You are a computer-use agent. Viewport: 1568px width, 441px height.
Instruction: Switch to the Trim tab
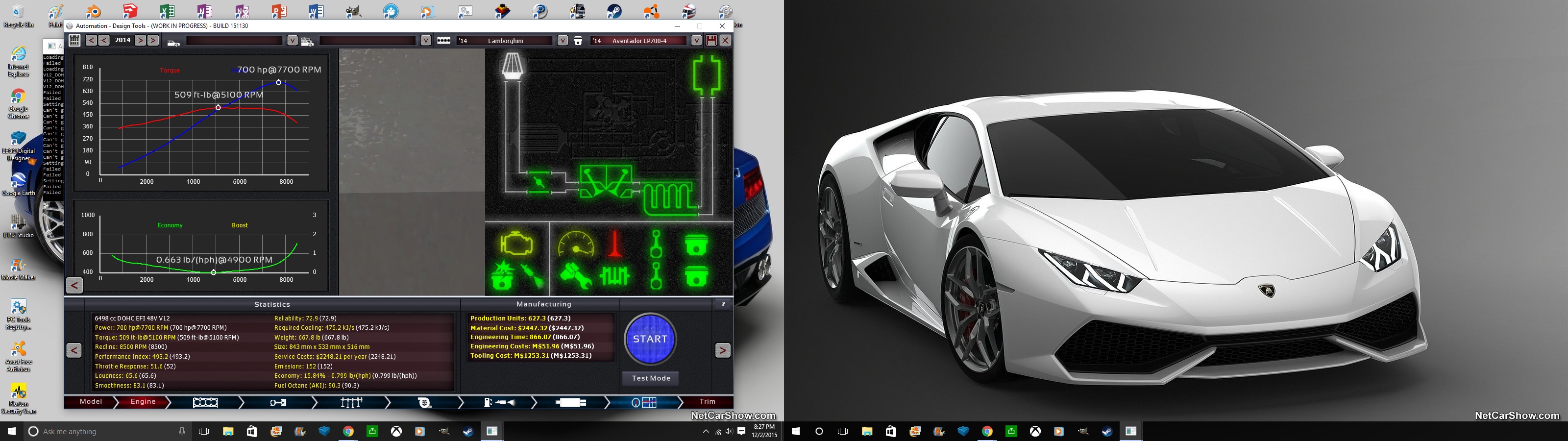pyautogui.click(x=707, y=402)
